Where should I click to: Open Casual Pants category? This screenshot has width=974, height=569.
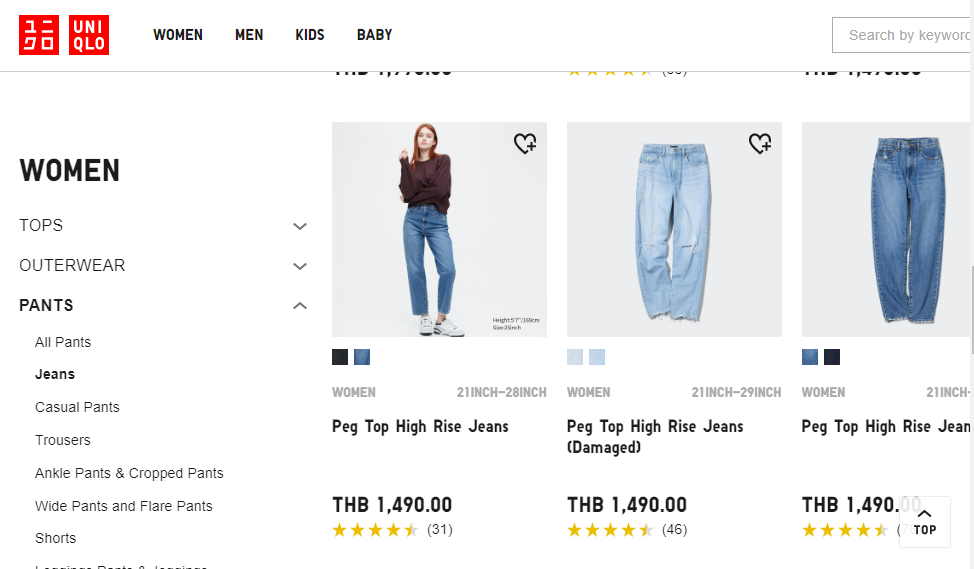point(77,407)
